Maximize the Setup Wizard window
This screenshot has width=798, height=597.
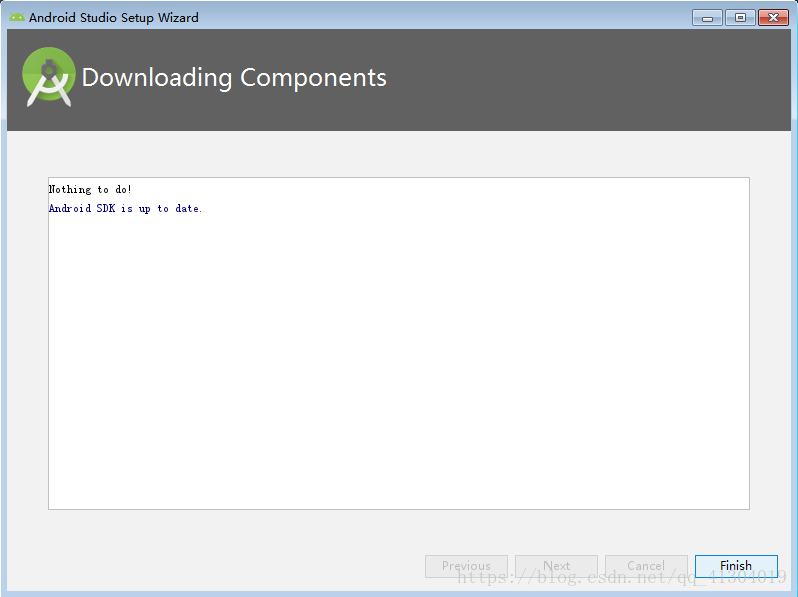tap(740, 18)
